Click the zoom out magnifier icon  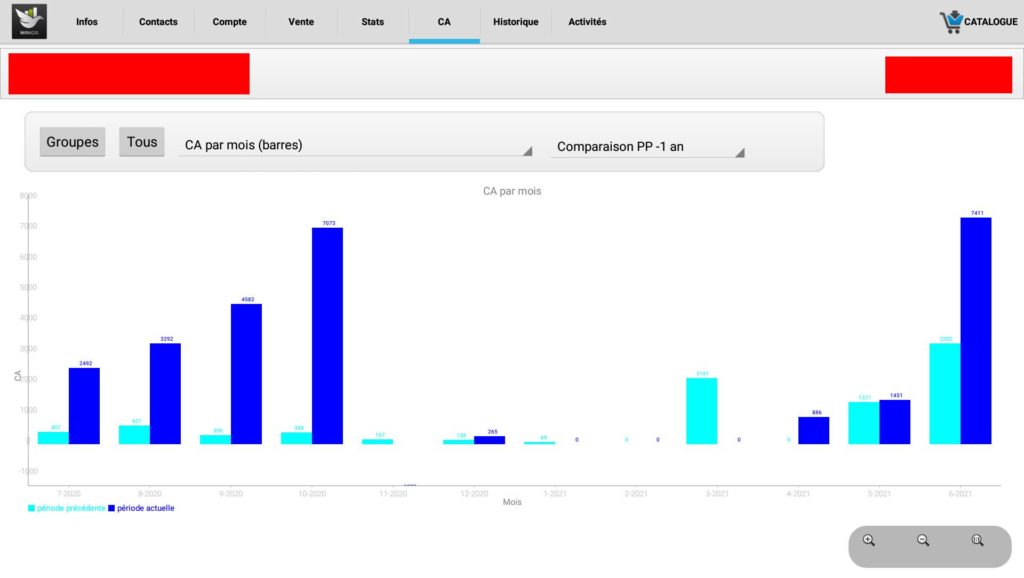coord(923,540)
